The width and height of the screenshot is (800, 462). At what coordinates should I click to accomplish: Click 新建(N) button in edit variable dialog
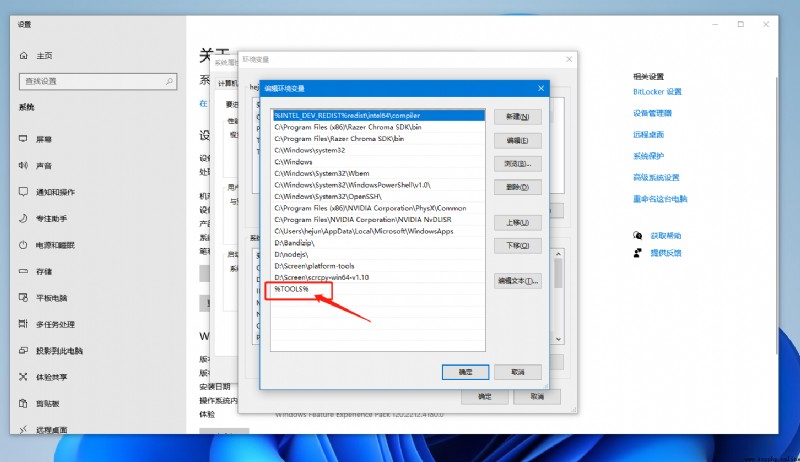tap(517, 117)
